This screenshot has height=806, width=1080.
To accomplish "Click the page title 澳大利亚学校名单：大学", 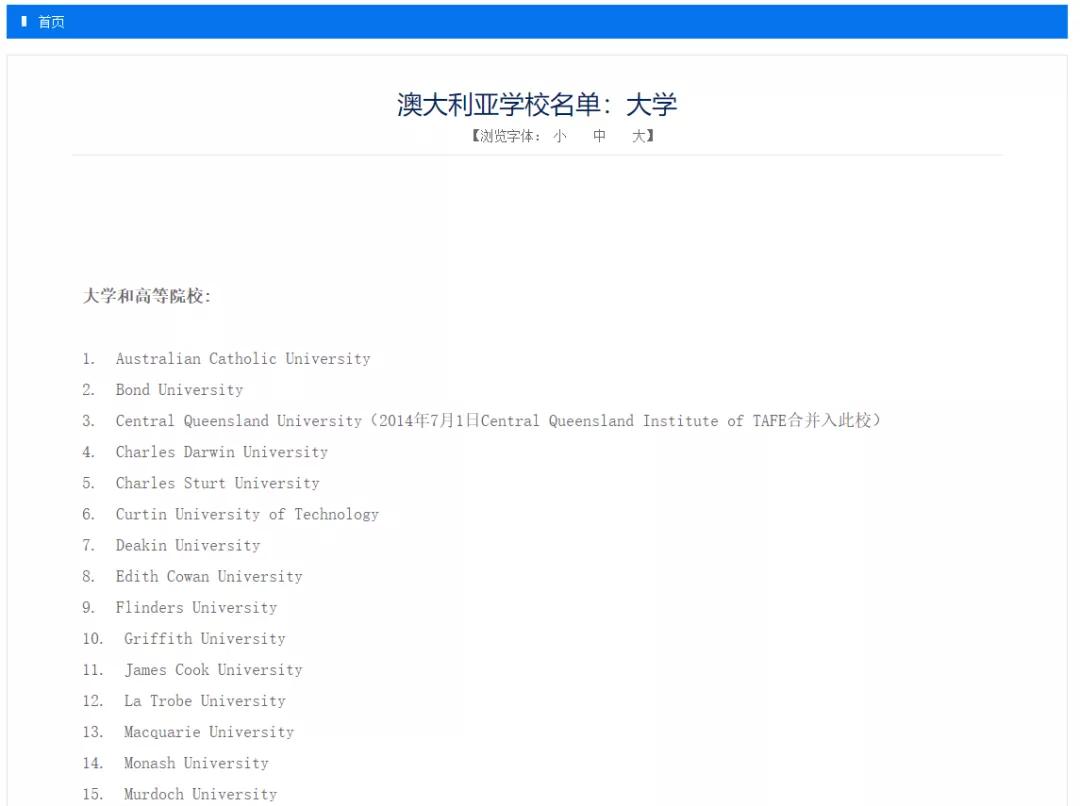I will 538,103.
